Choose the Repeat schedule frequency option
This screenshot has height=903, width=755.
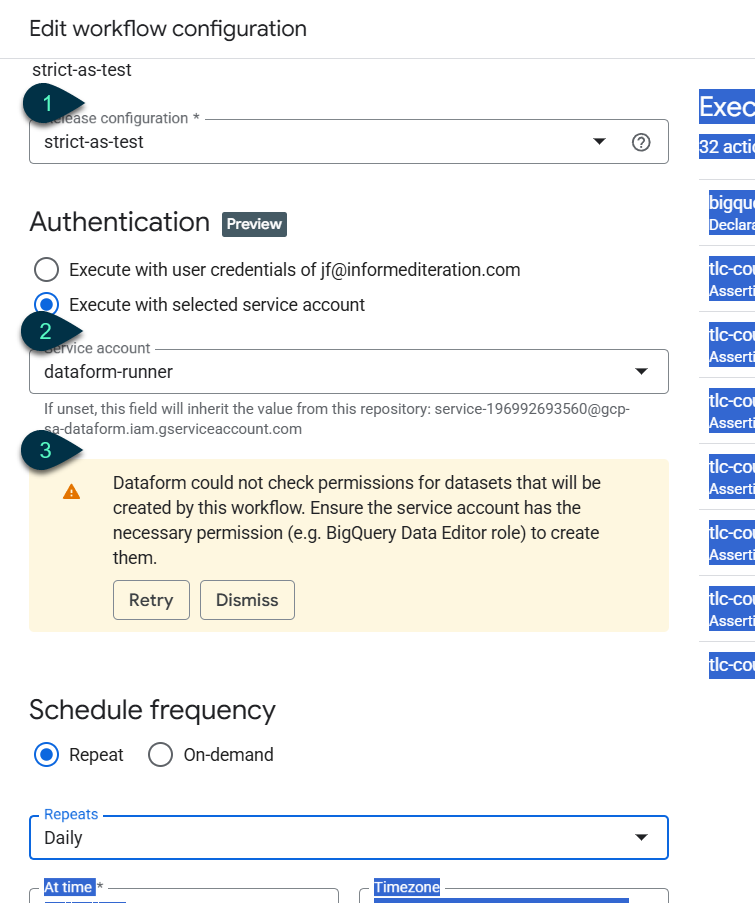[x=47, y=755]
